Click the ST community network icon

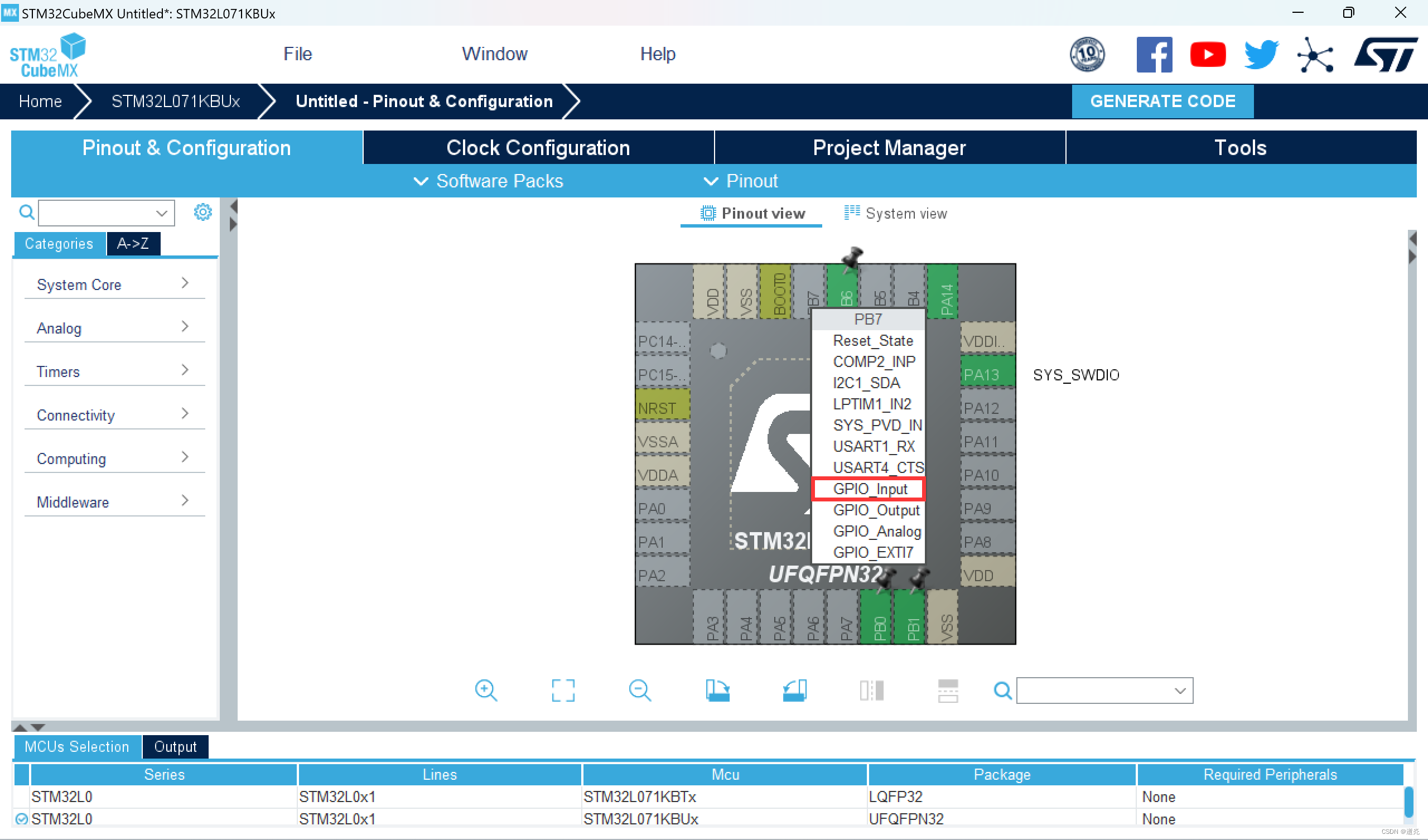[1315, 55]
